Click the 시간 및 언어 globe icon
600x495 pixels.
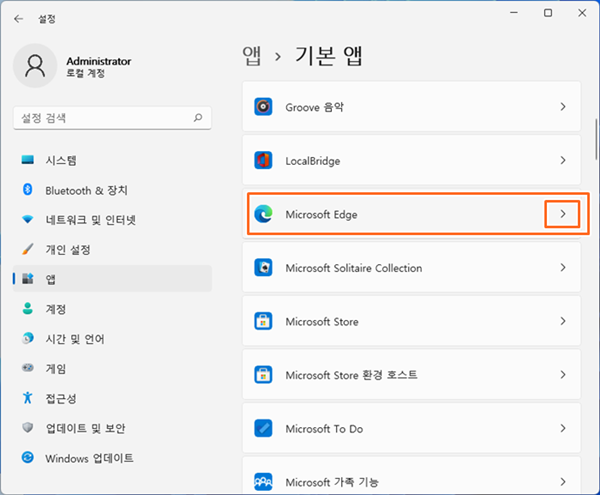pyautogui.click(x=28, y=338)
